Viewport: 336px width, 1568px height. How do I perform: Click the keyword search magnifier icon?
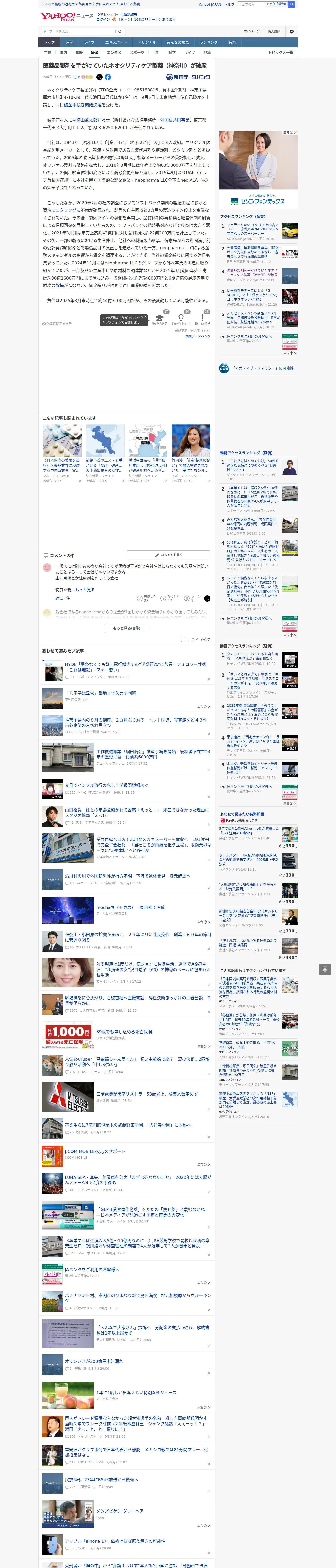pyautogui.click(x=120, y=31)
